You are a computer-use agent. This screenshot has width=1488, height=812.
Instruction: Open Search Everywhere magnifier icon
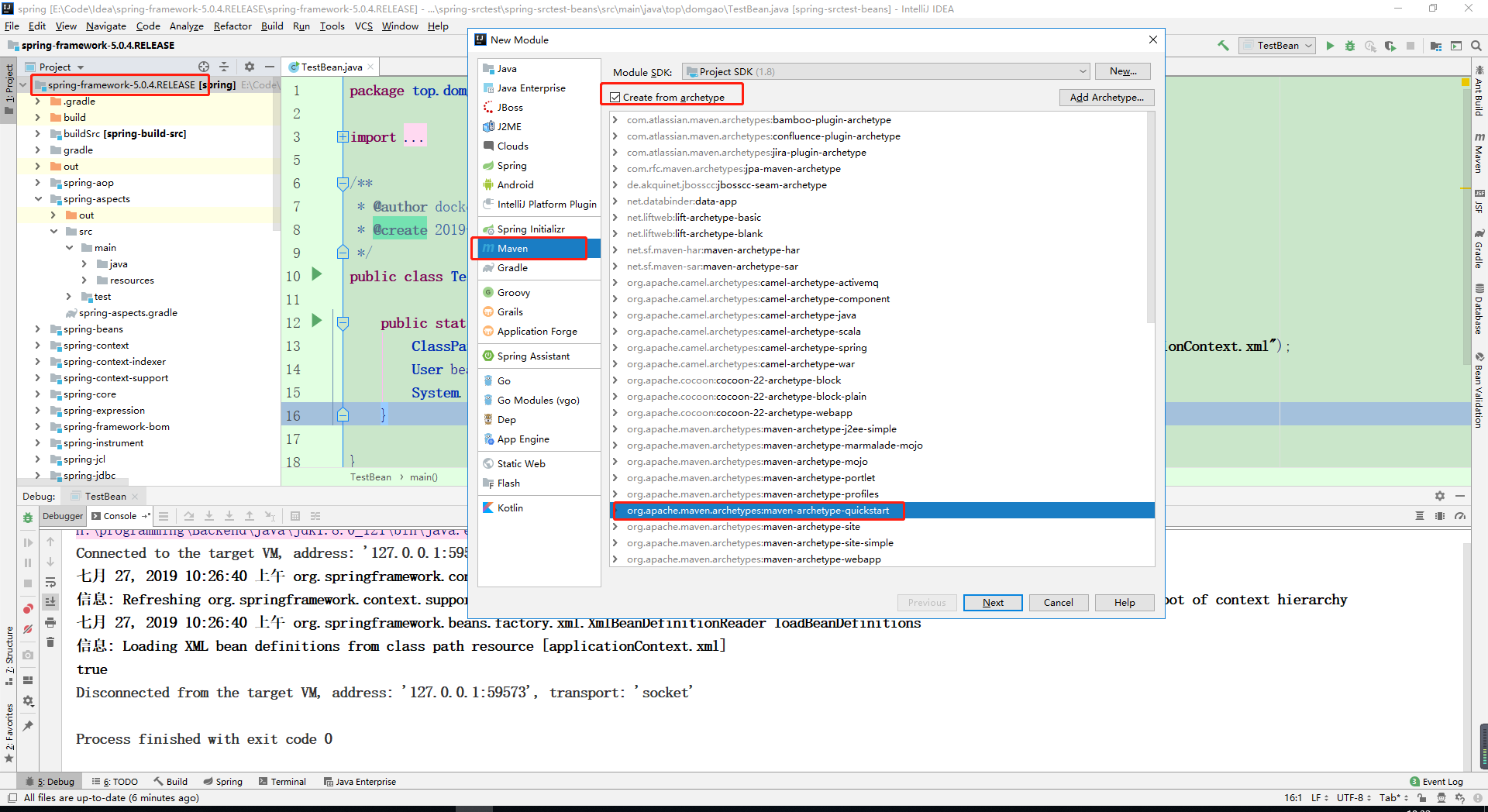[x=1476, y=46]
